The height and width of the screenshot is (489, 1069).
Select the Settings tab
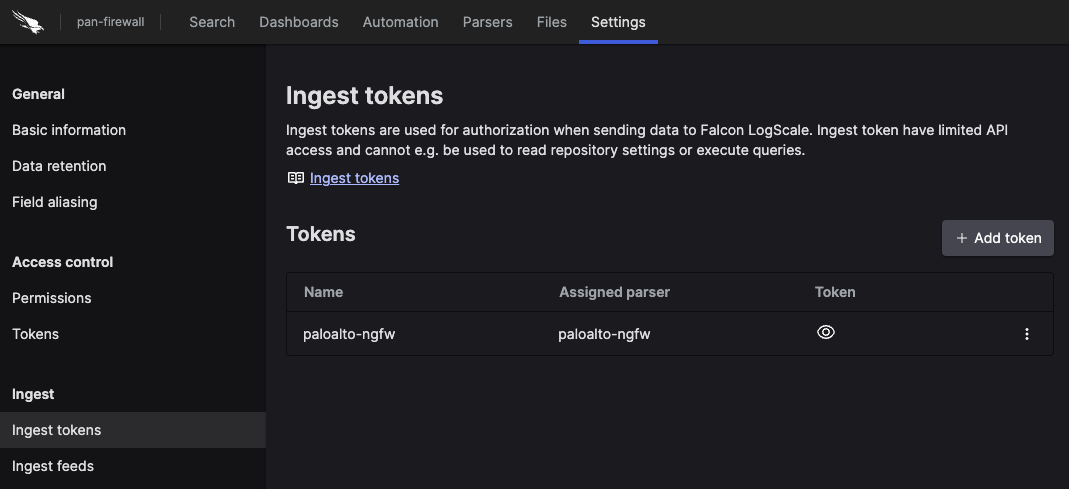(x=618, y=22)
